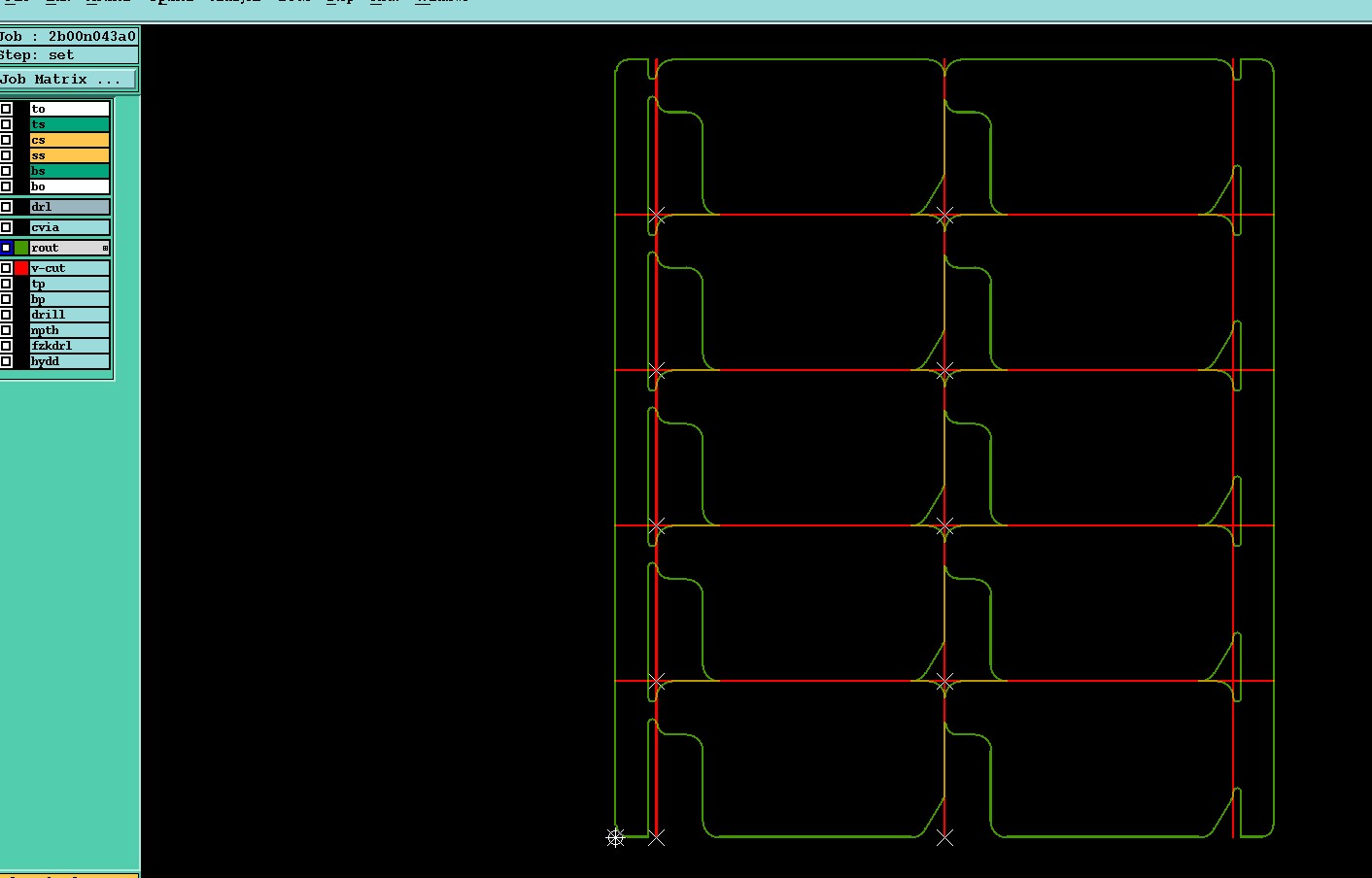The height and width of the screenshot is (878, 1372).
Task: Select the 'drill' layer name
Action: (69, 315)
